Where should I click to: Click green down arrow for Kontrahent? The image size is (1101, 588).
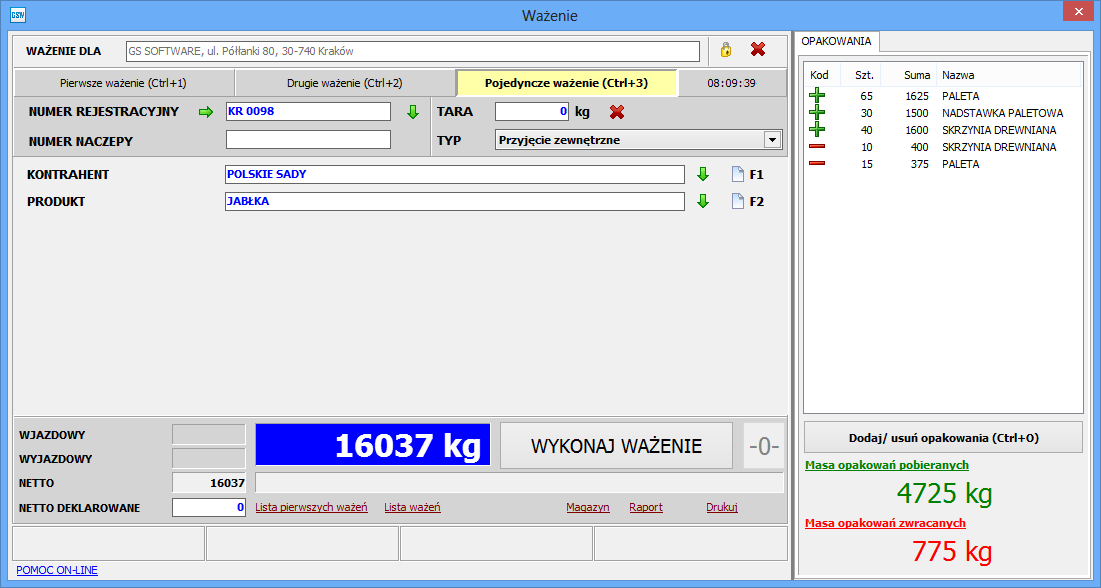pos(702,175)
